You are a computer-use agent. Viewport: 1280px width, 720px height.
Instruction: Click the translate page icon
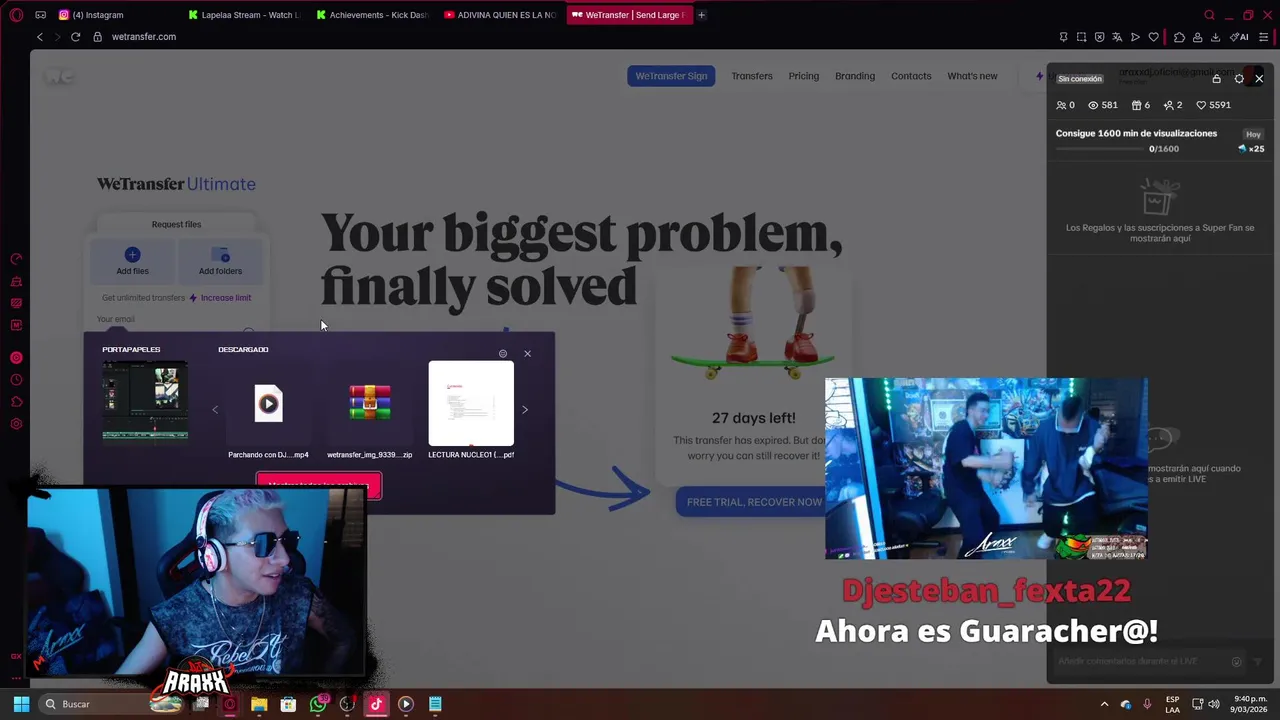coord(1117,37)
